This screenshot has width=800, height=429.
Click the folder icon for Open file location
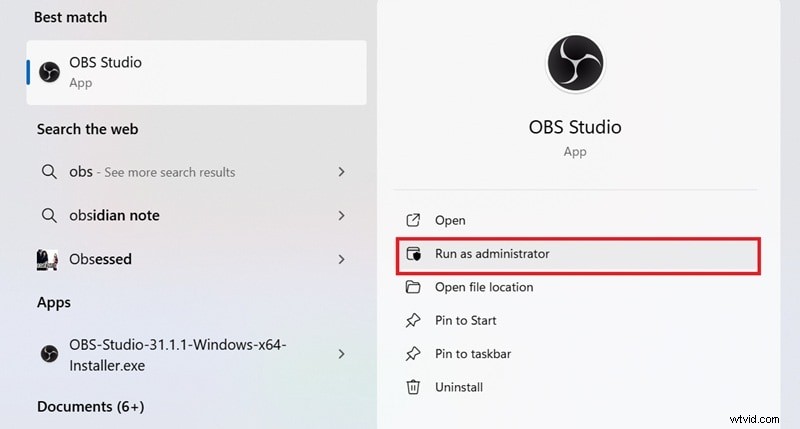click(413, 287)
